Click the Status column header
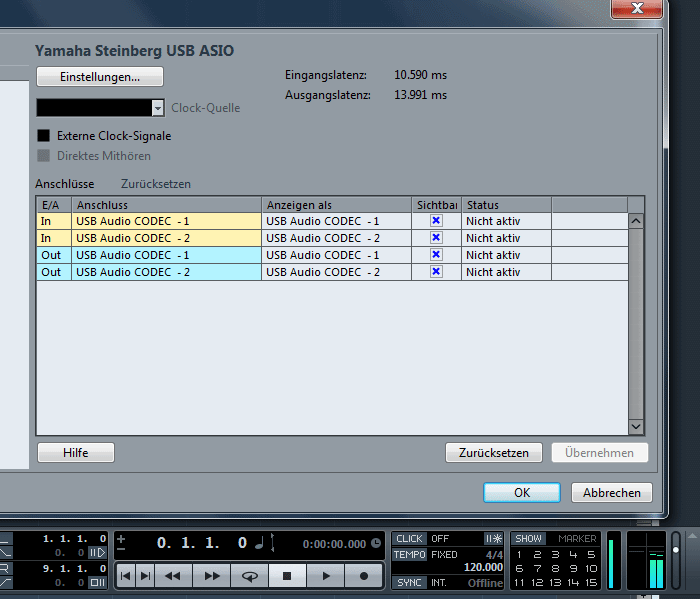 (507, 205)
